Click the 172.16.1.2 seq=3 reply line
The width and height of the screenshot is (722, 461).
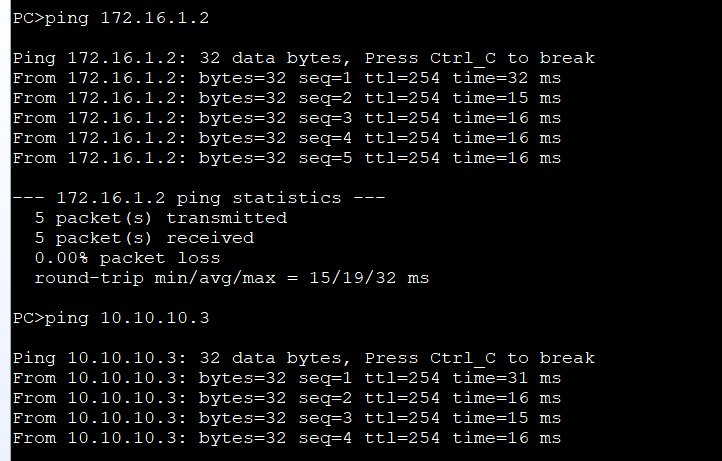[x=287, y=118]
